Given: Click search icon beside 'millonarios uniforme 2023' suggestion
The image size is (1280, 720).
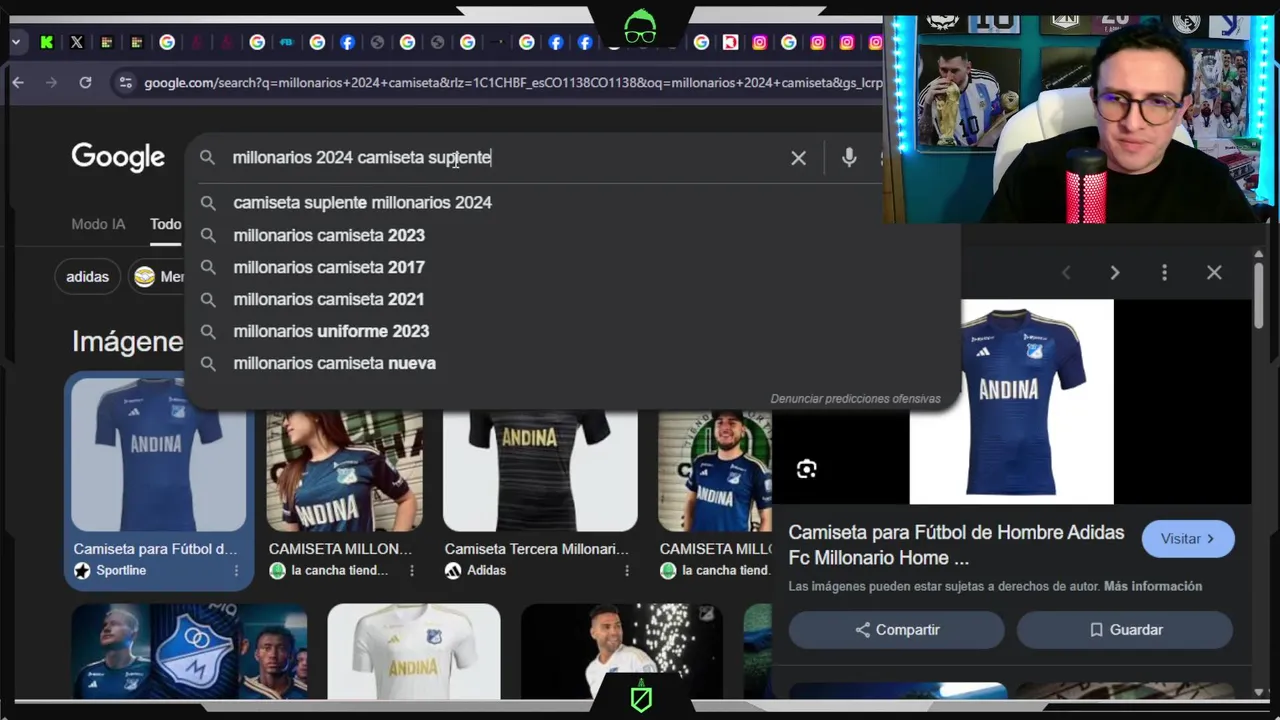Looking at the screenshot, I should (x=208, y=331).
